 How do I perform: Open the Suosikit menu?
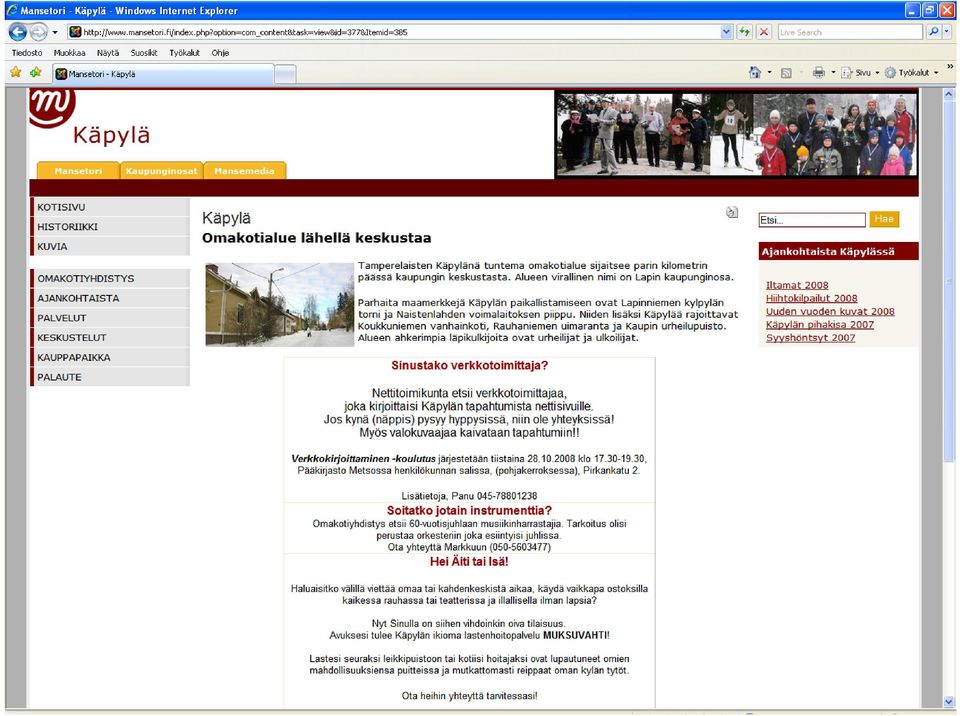point(144,53)
